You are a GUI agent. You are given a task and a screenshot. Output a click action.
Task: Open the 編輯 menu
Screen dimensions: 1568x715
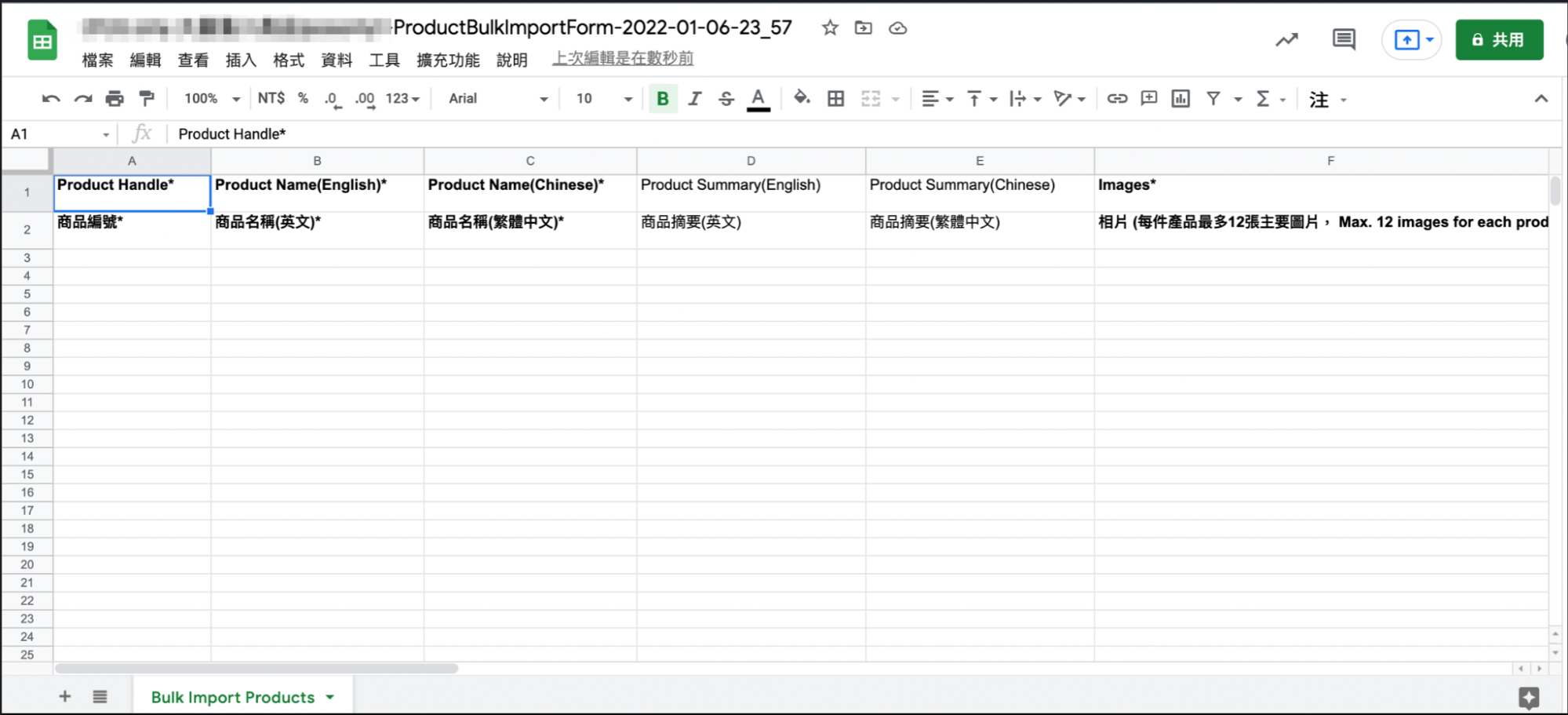pyautogui.click(x=145, y=60)
